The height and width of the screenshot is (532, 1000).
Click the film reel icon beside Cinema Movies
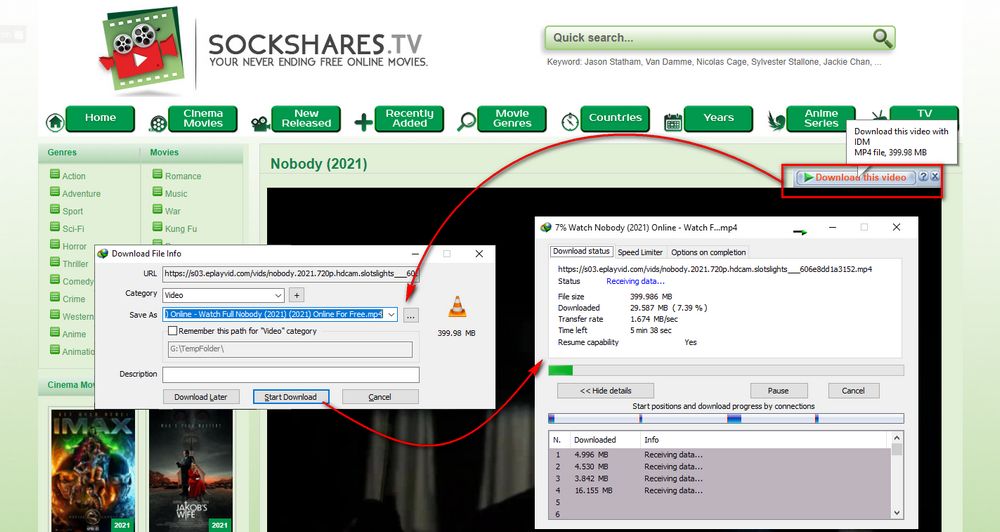click(x=158, y=122)
